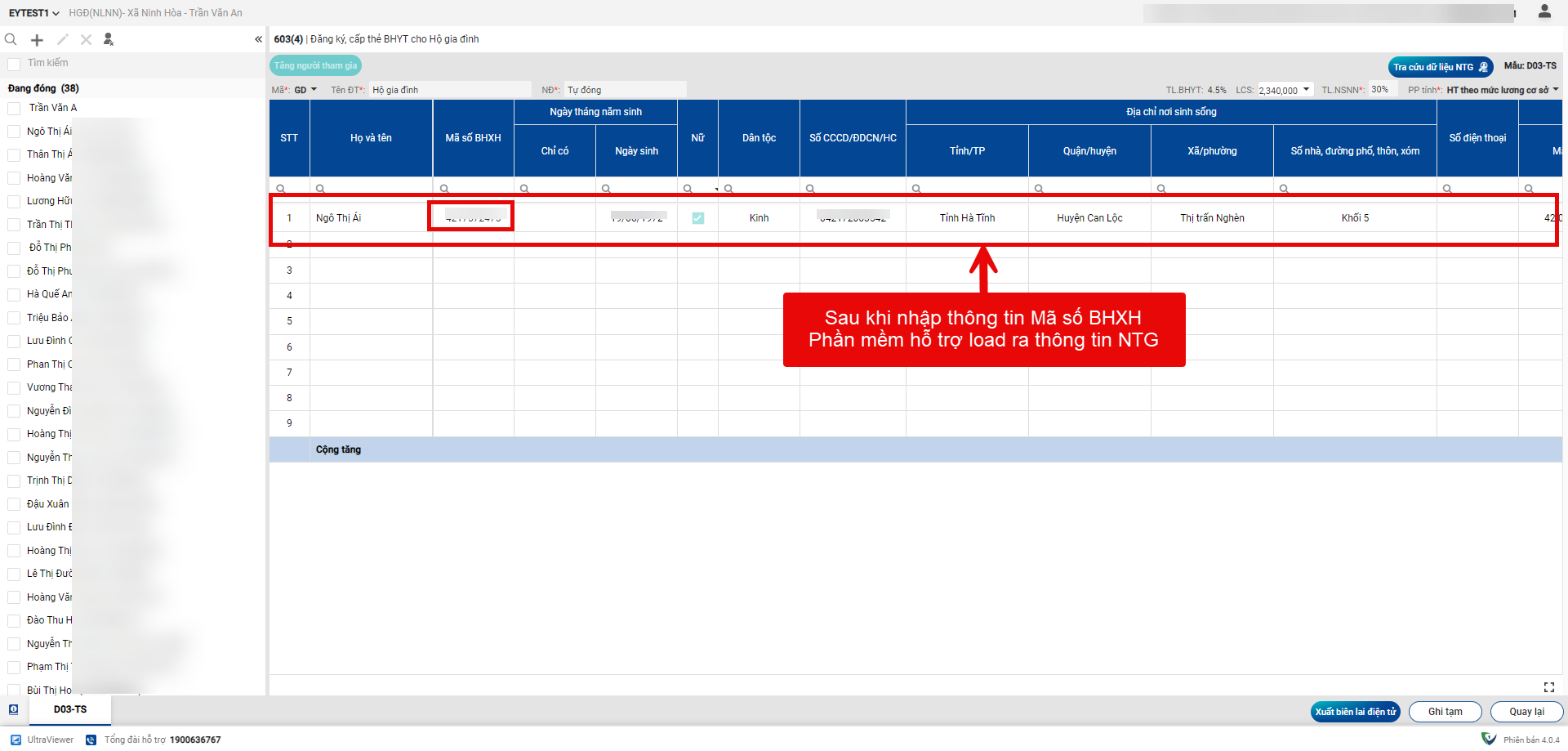Open the Mã GD dropdown
Viewport: 1568px width, 751px height.
(x=305, y=90)
